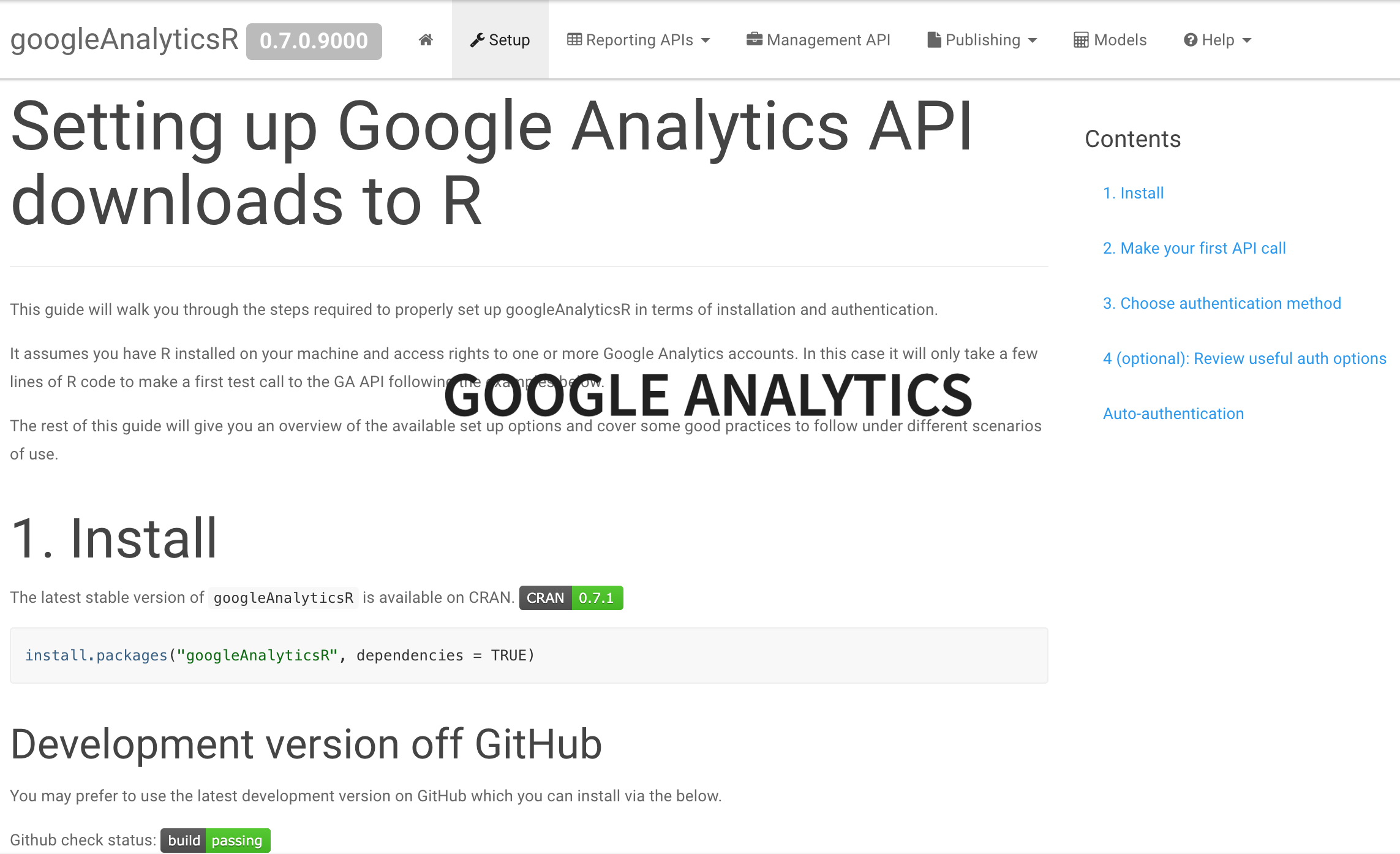Image resolution: width=1400 pixels, height=854 pixels.
Task: Click 'Development version off GitHub' heading
Action: click(306, 745)
